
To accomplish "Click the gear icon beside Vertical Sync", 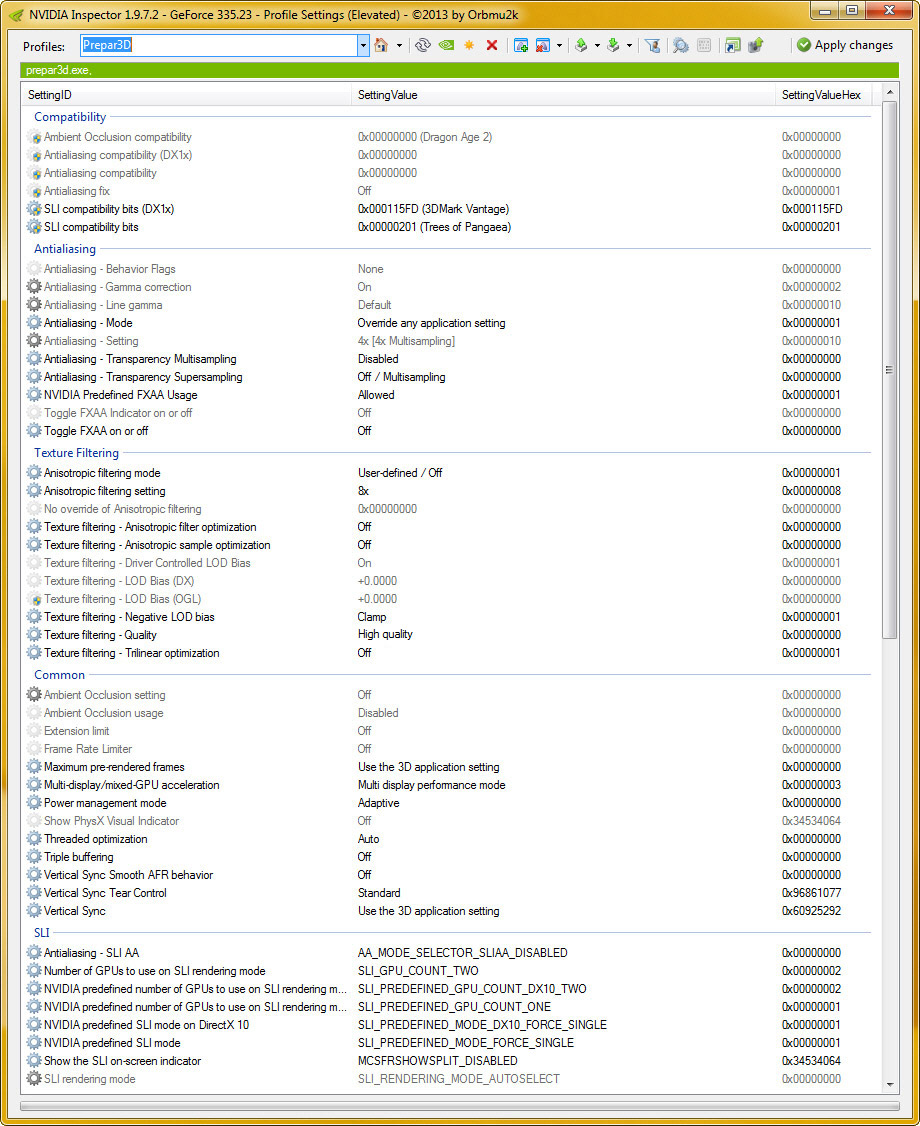I will pos(35,911).
